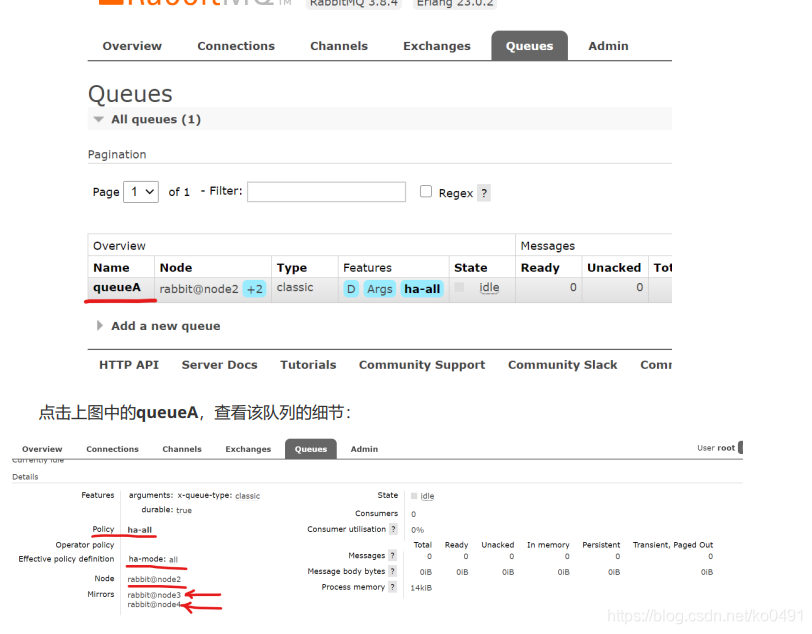812x634 pixels.
Task: Click the Pagination heading
Action: tap(117, 154)
